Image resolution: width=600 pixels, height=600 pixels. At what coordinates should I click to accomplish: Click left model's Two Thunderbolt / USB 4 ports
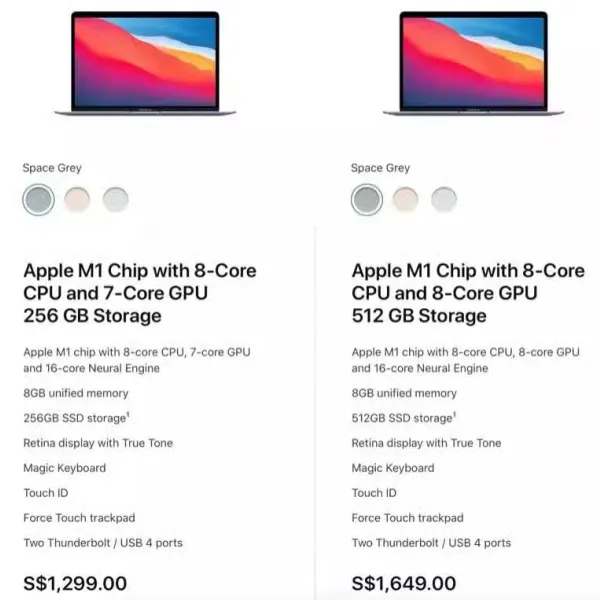point(103,543)
